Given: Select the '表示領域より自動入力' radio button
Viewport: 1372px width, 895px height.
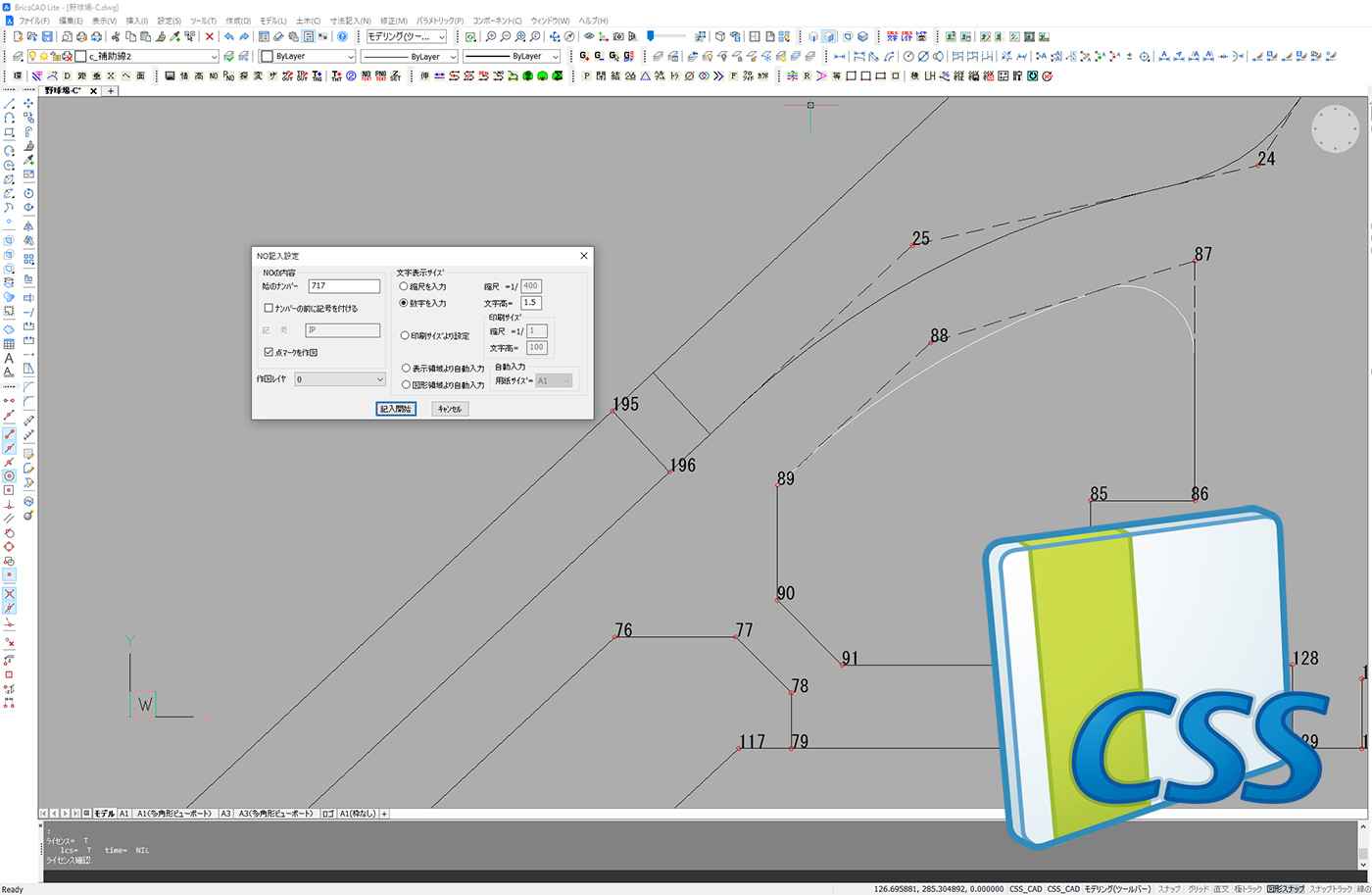Looking at the screenshot, I should click(406, 369).
